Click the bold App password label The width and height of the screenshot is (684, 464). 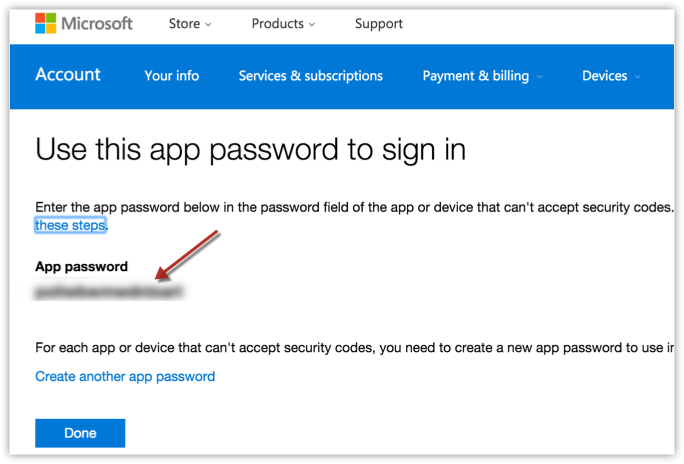pos(81,267)
